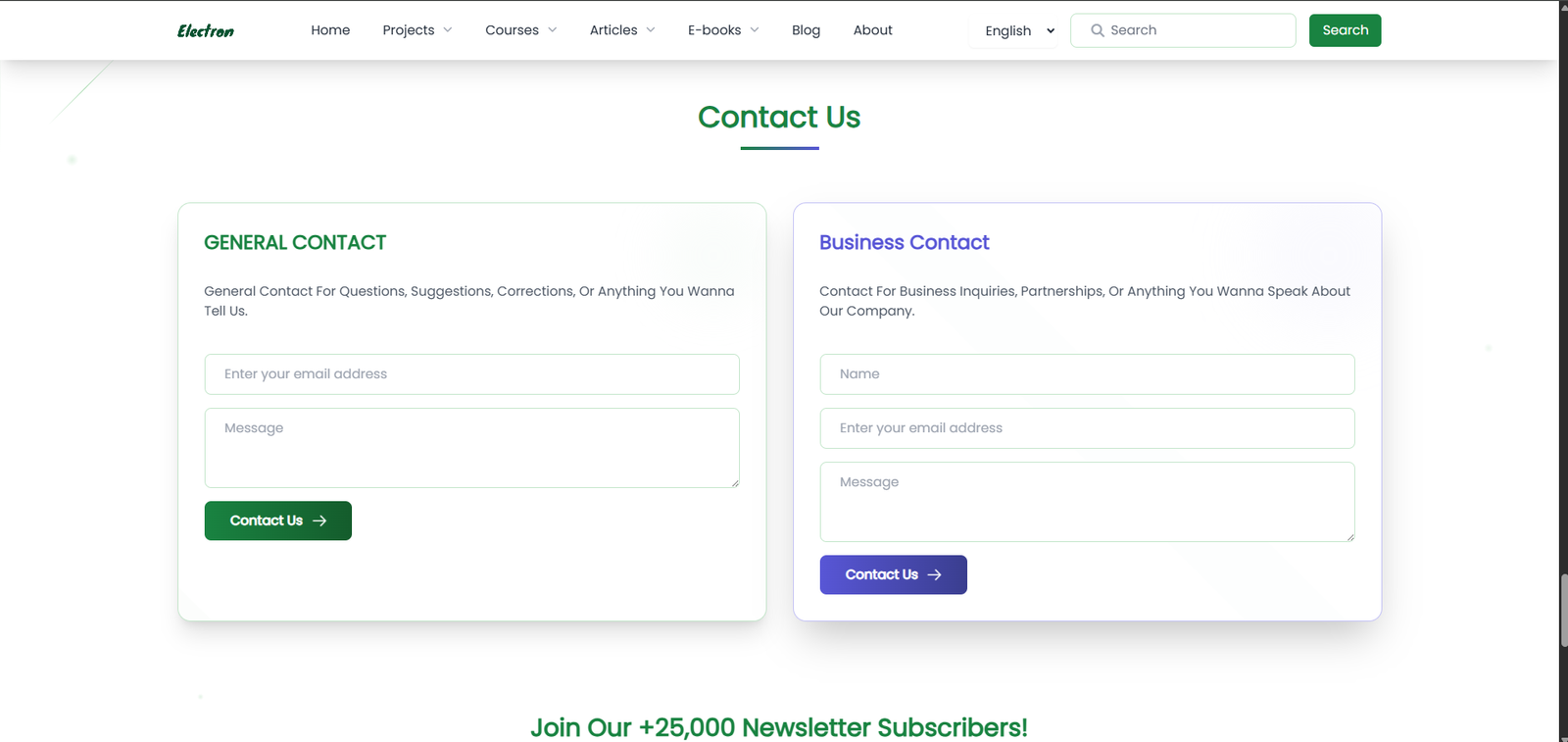The image size is (1568, 742).
Task: Focus the header Search field
Action: (1183, 30)
